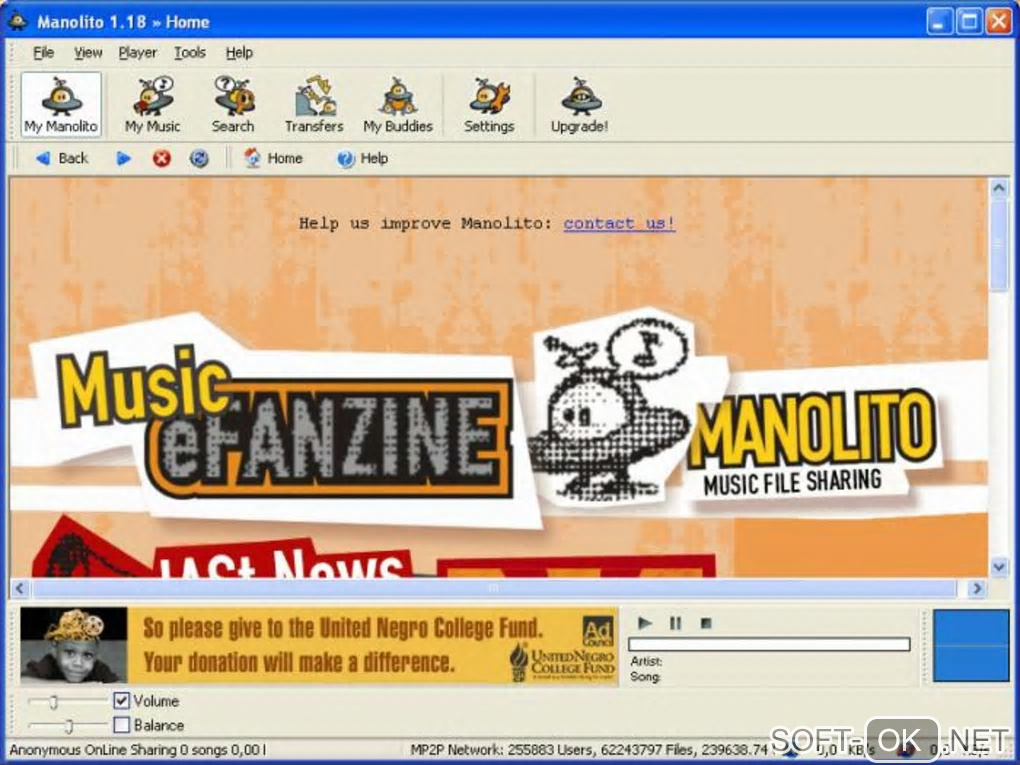Go Back using the blue arrow

pos(61,158)
